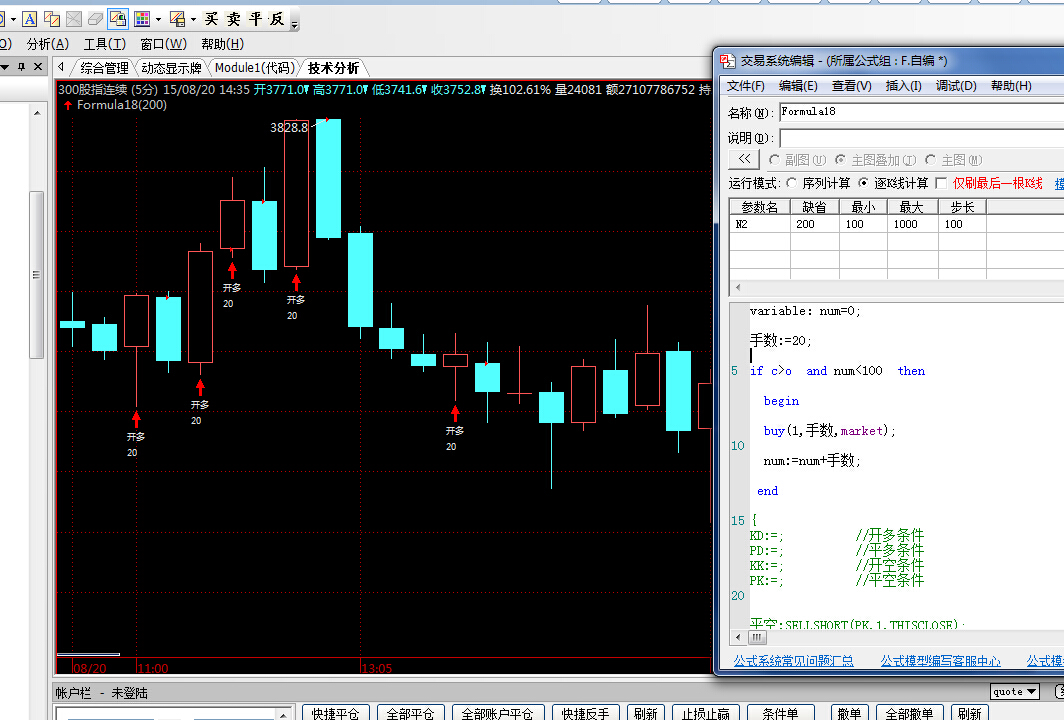Switch to the 动态显示牌 tab

point(172,68)
